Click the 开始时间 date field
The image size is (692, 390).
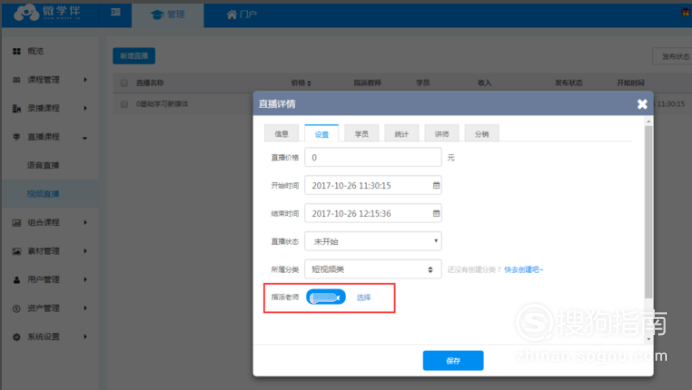tap(373, 185)
